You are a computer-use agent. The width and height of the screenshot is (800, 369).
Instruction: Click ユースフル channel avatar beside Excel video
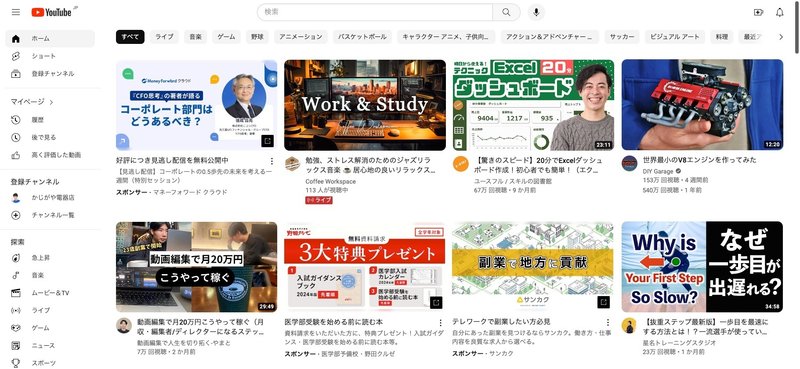460,164
